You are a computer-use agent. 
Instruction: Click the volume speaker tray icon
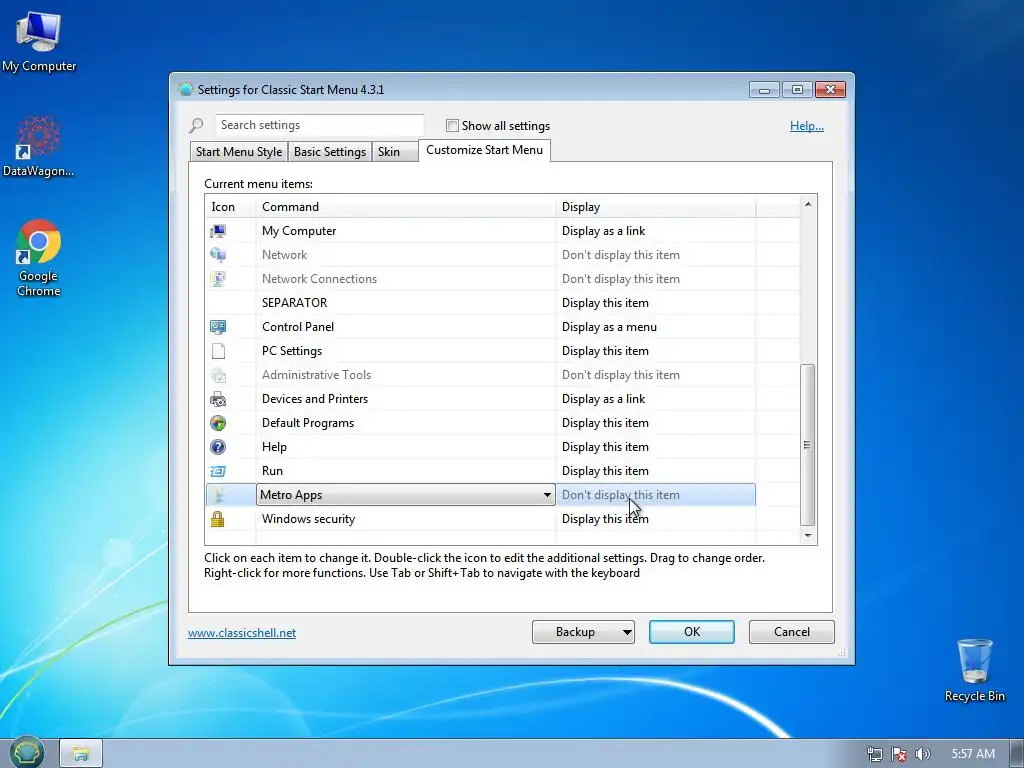point(922,754)
